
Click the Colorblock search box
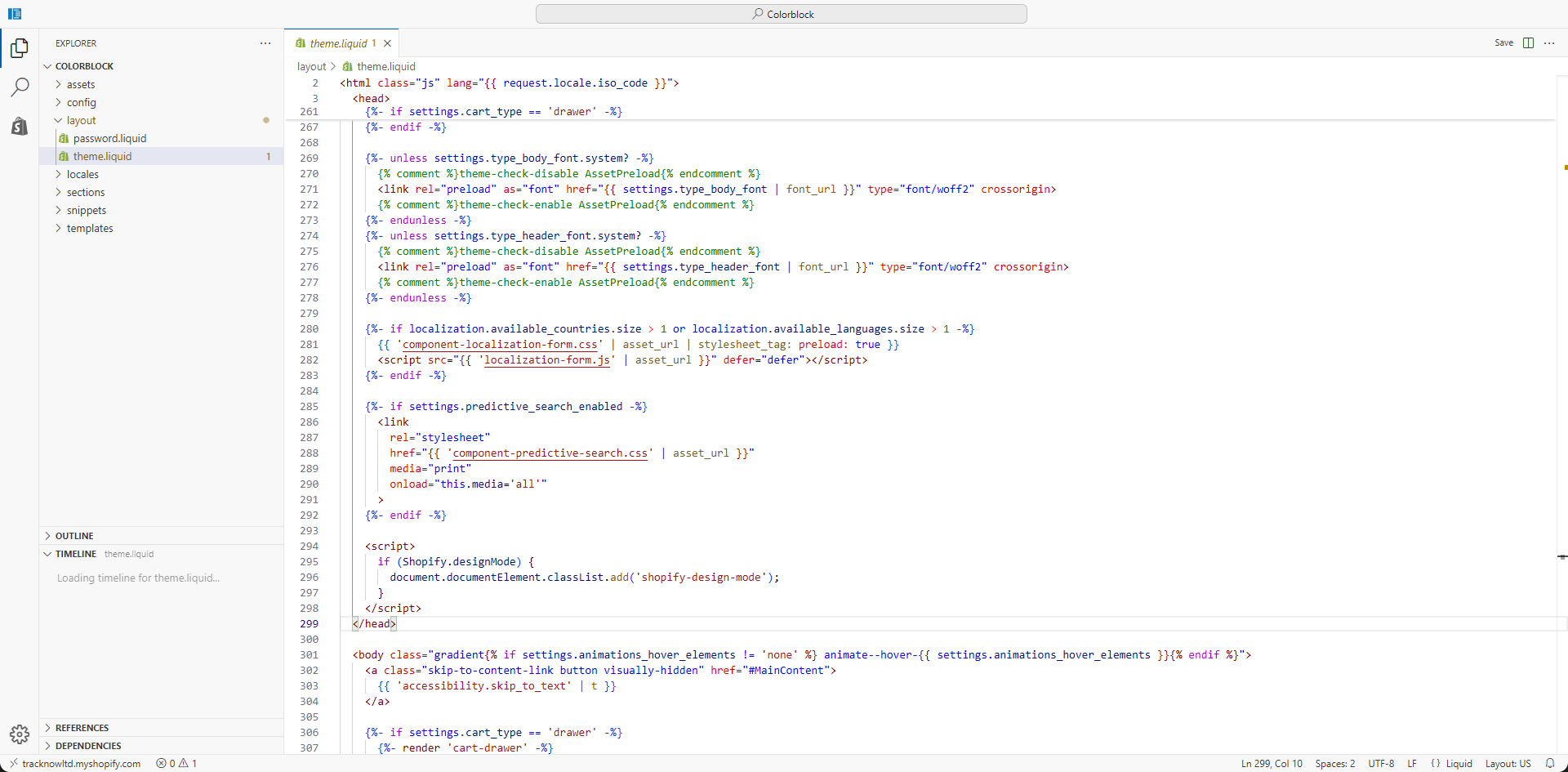coord(782,14)
